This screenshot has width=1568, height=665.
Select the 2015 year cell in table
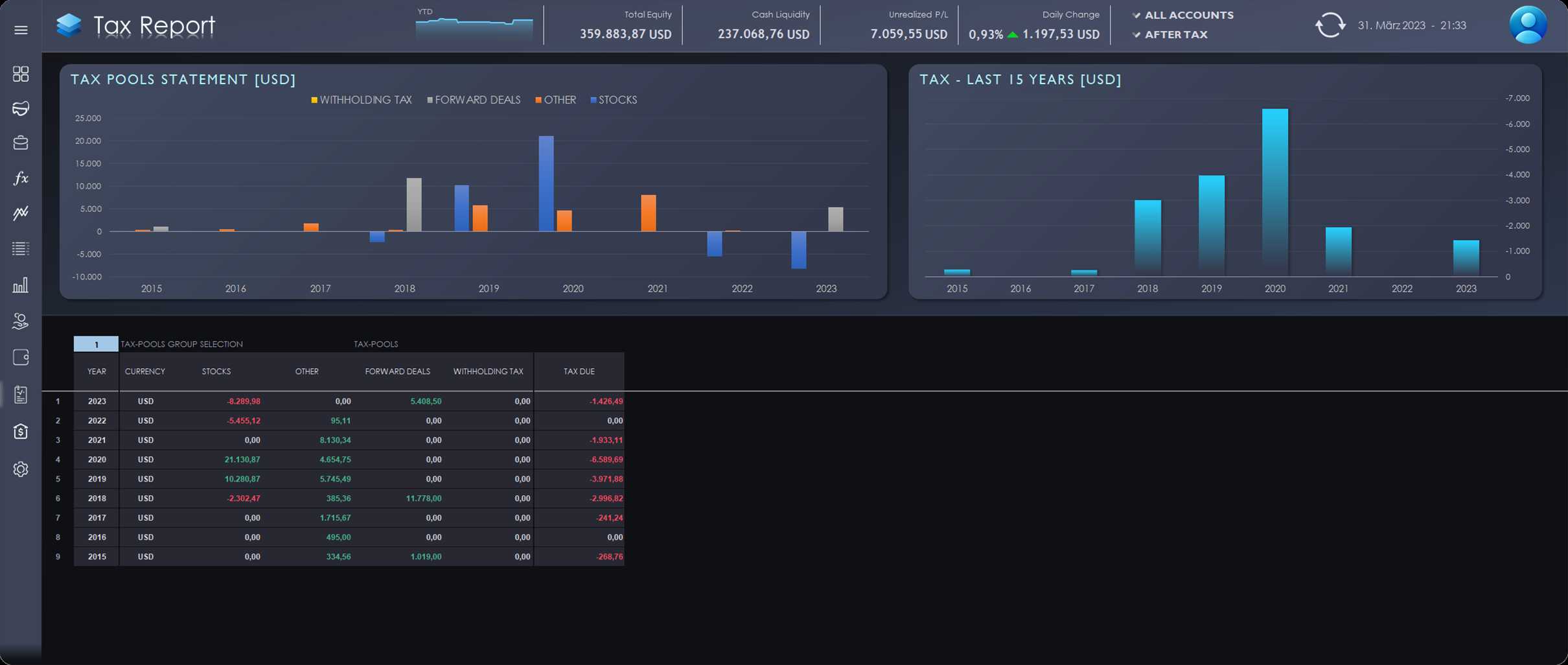pos(97,557)
